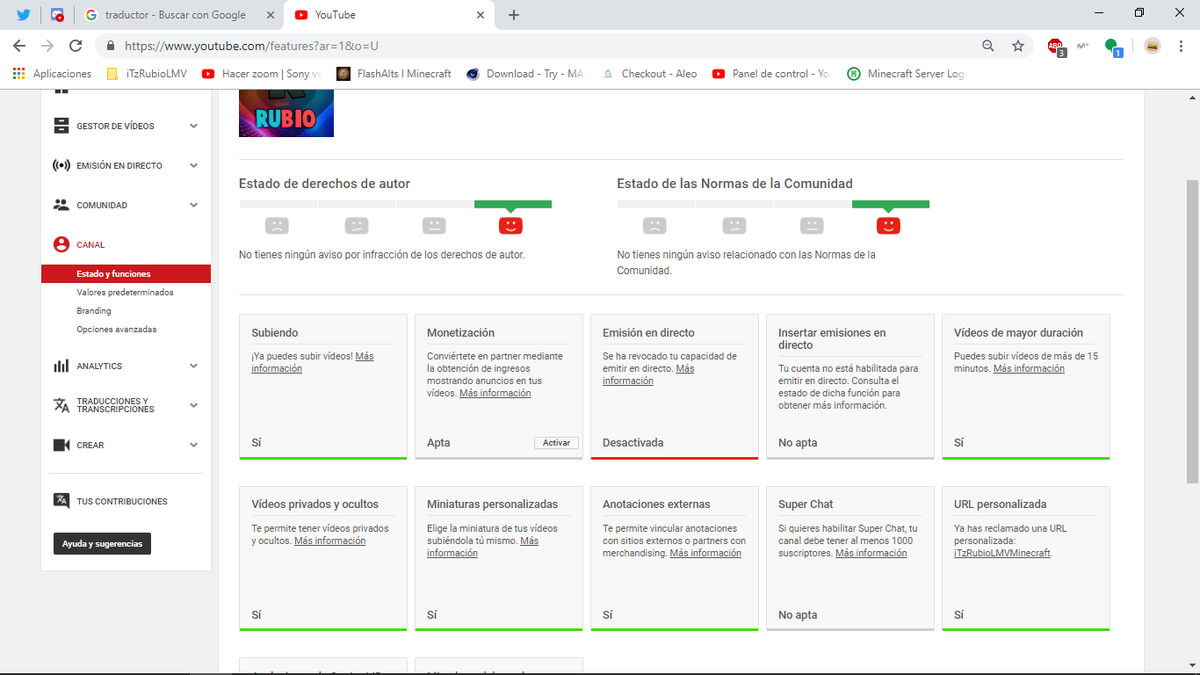Expand the Analytics section chevron
The width and height of the screenshot is (1200, 675).
click(194, 366)
